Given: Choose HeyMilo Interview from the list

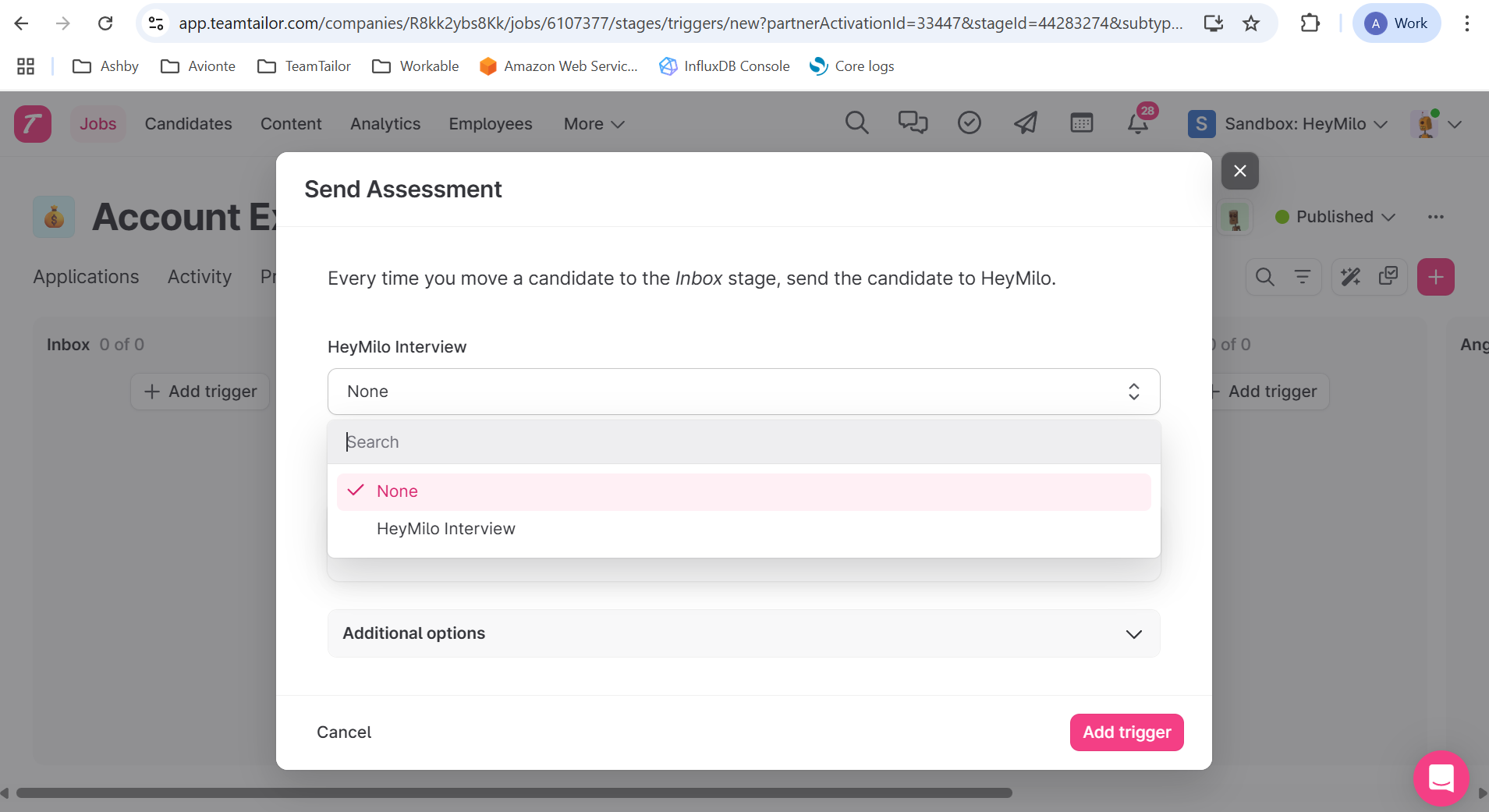Looking at the screenshot, I should [x=445, y=529].
